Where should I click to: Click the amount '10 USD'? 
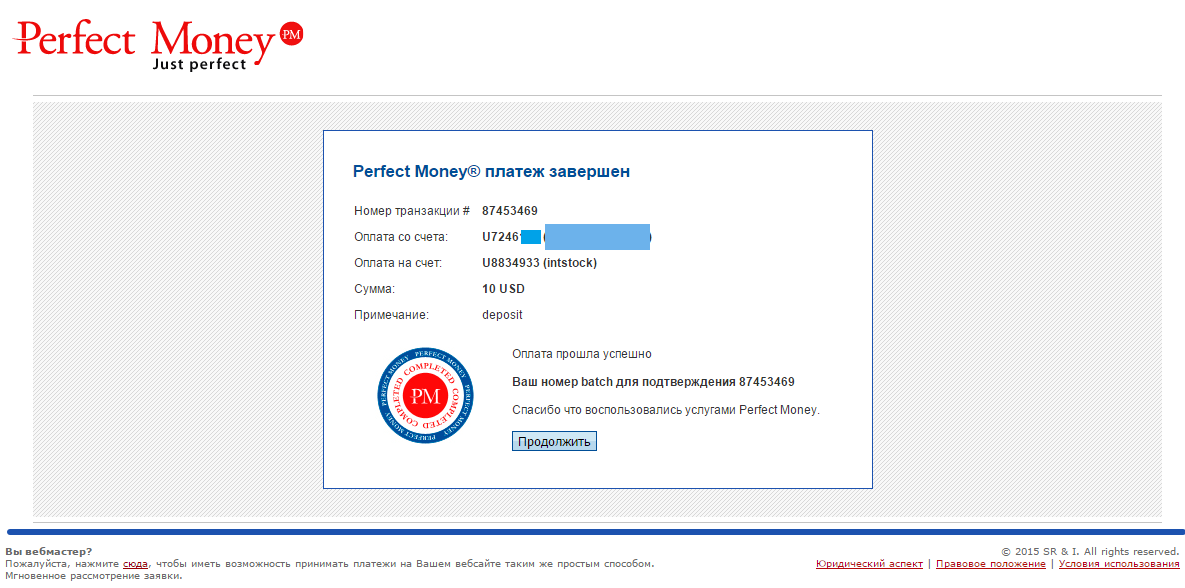[x=503, y=289]
